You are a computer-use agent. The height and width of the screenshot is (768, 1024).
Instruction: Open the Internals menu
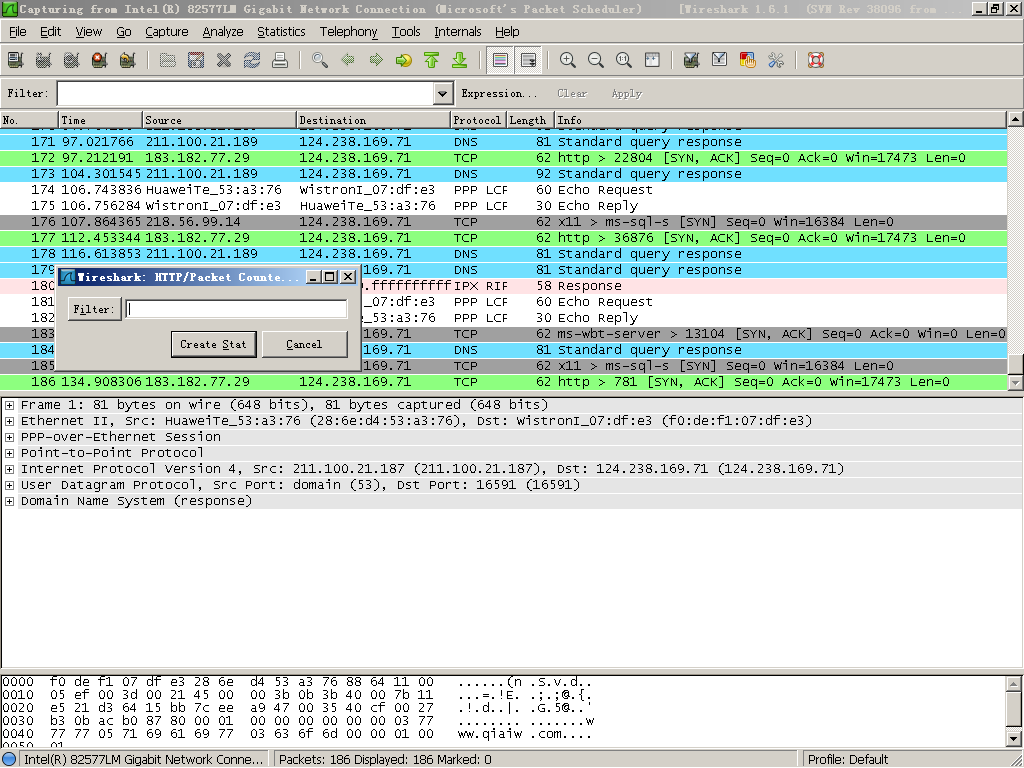tap(458, 31)
